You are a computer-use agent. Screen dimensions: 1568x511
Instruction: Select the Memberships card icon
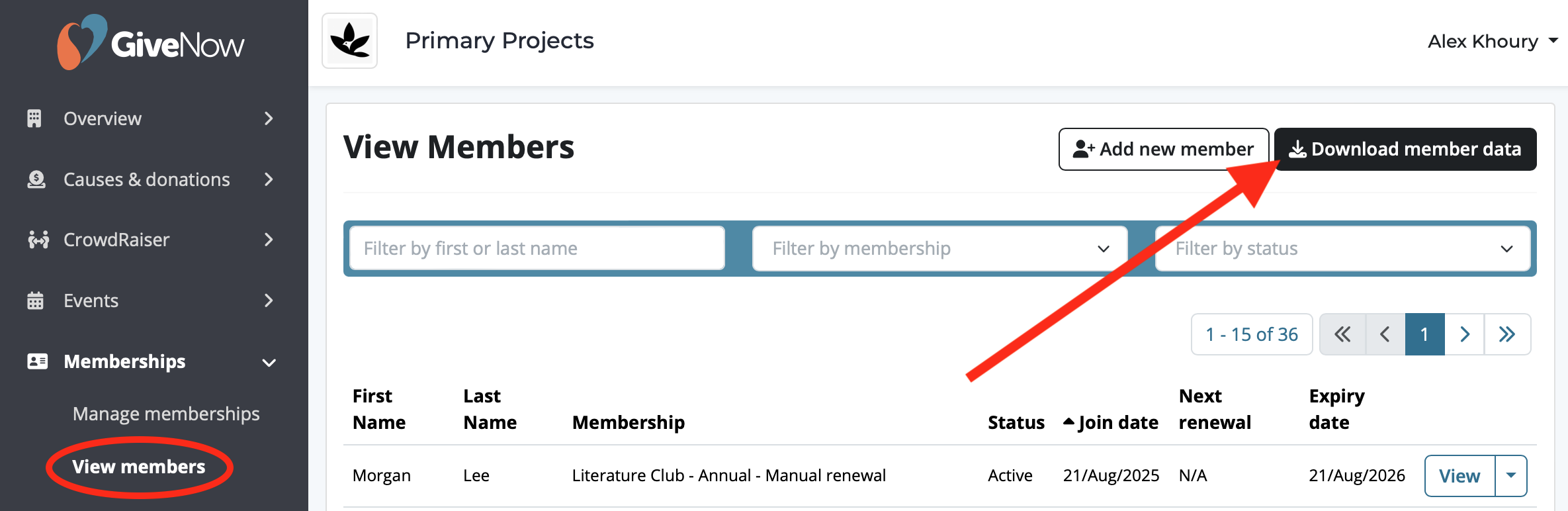pos(38,361)
